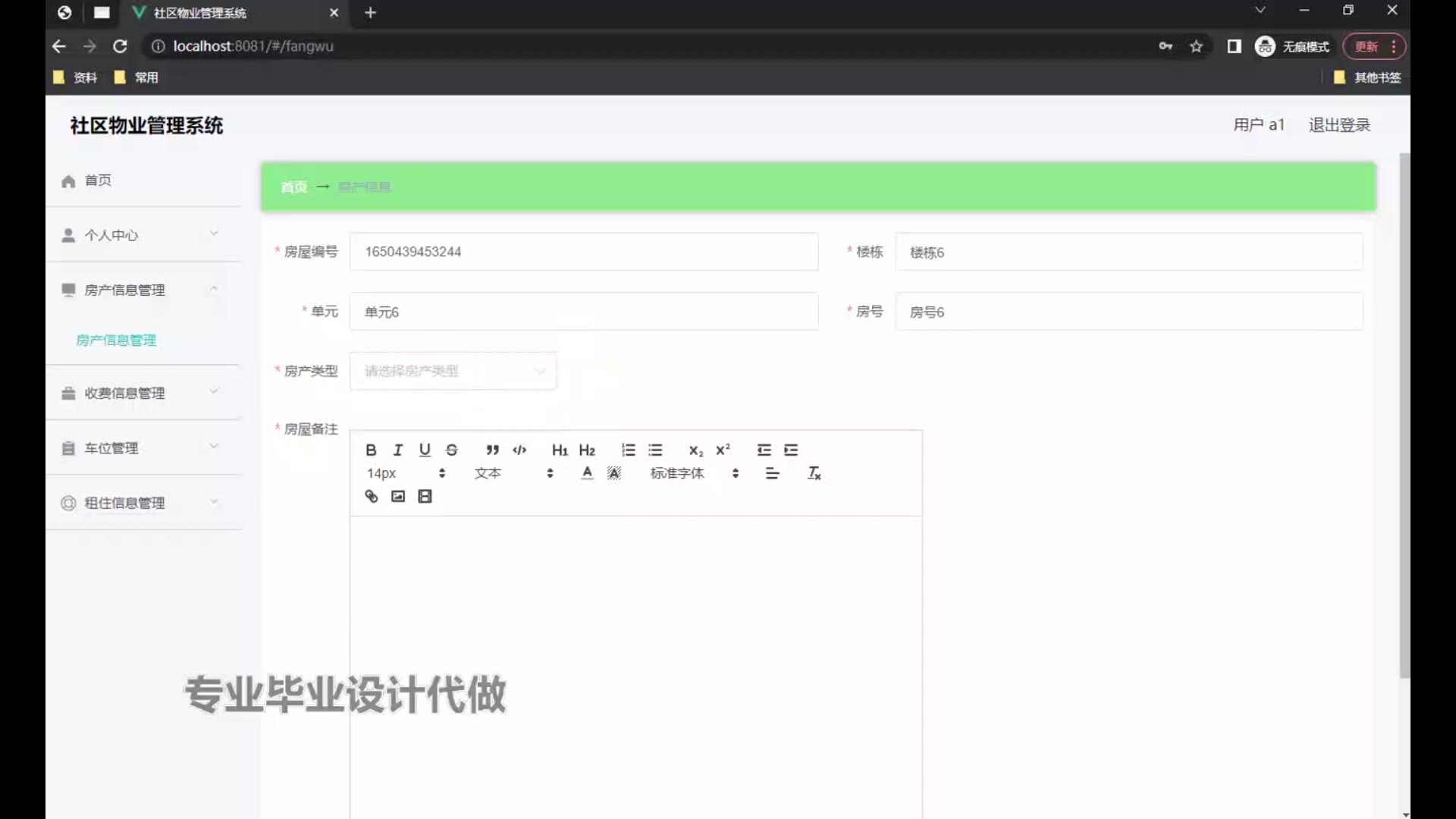Insert a video into the editor
Screen dimensions: 1456x819
(425, 496)
